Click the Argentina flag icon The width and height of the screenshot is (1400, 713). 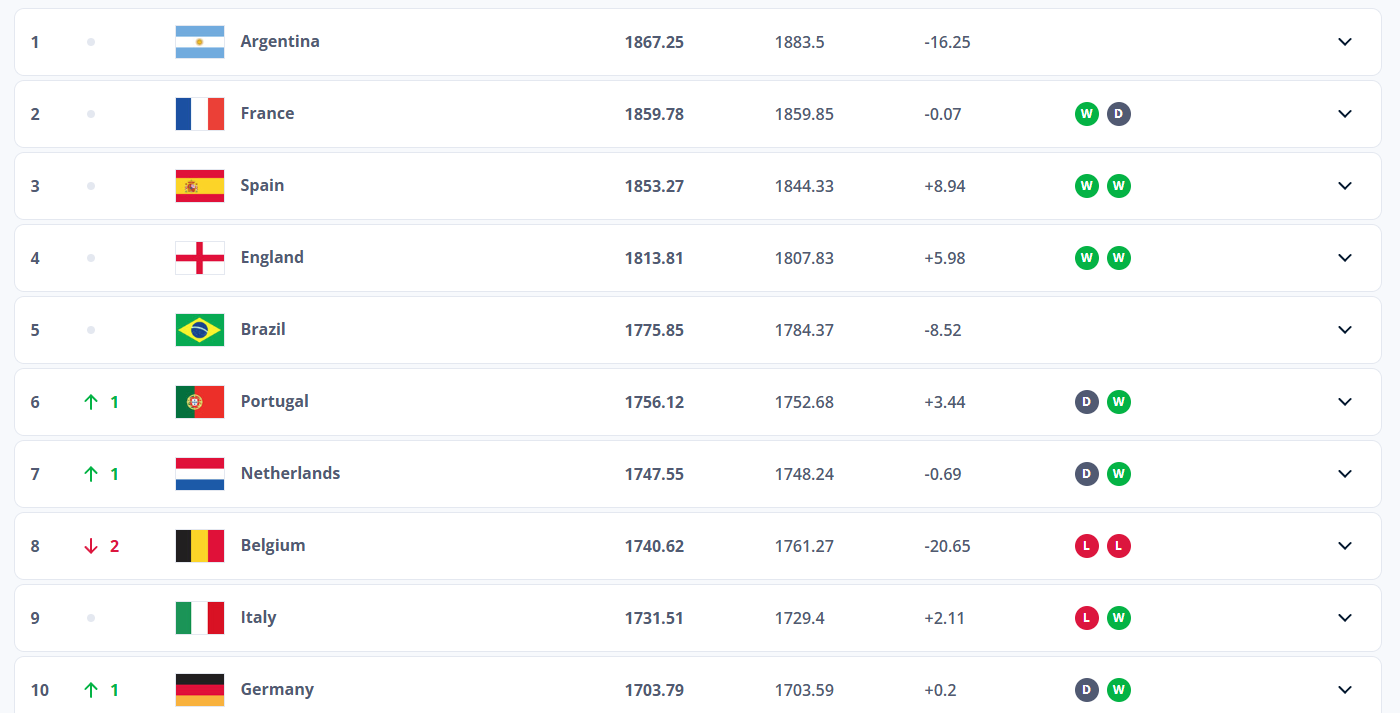click(200, 42)
